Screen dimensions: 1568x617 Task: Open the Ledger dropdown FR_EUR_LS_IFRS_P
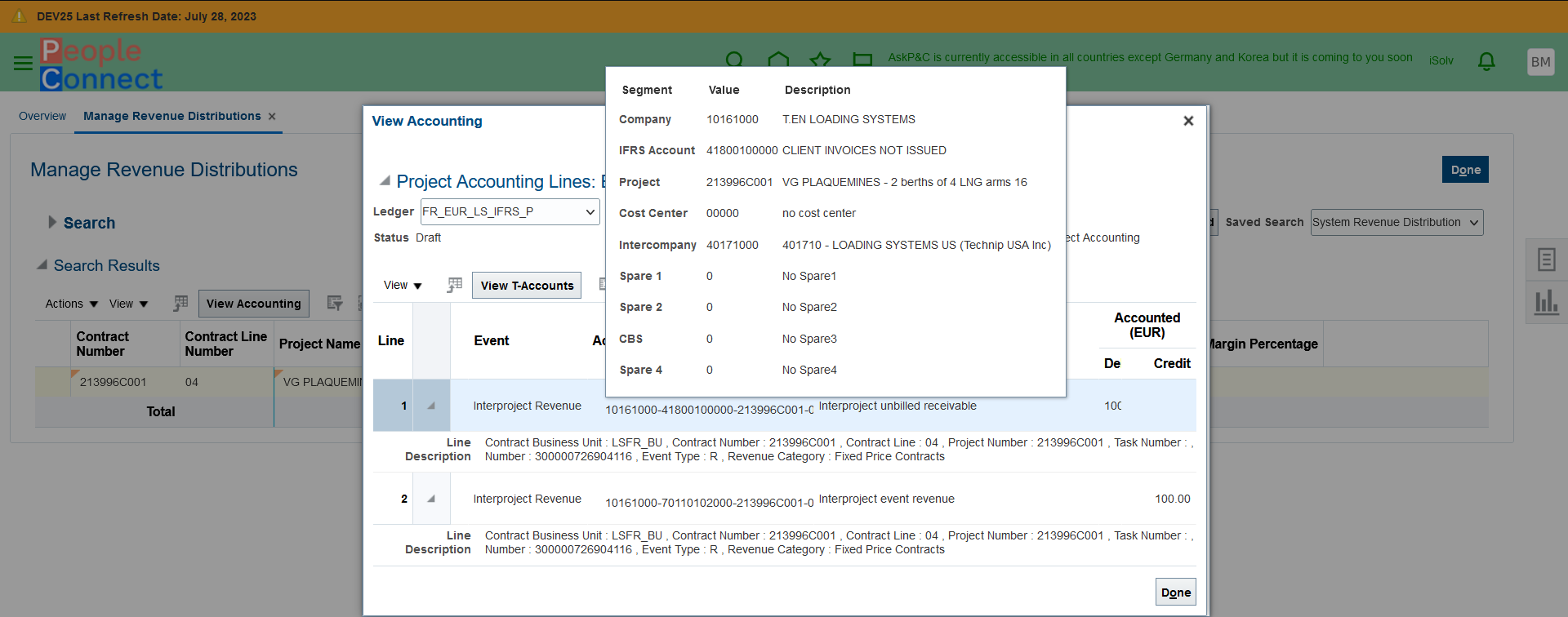[x=510, y=212]
